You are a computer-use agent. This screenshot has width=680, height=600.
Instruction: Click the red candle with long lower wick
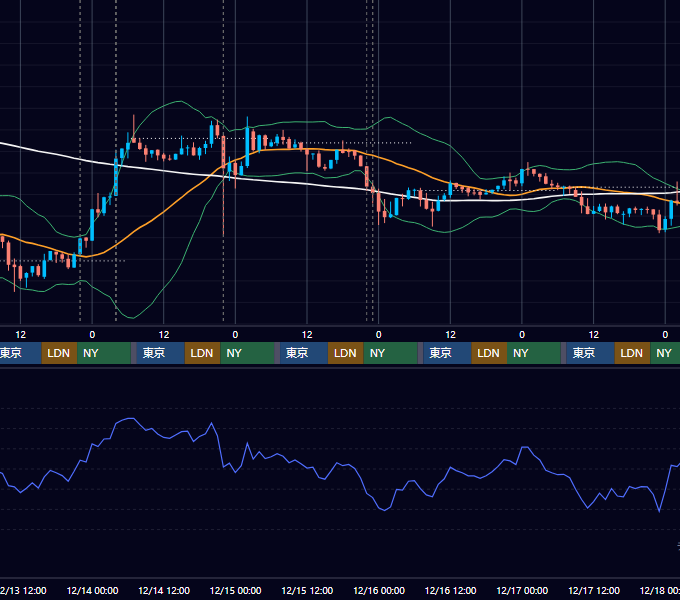click(x=223, y=186)
